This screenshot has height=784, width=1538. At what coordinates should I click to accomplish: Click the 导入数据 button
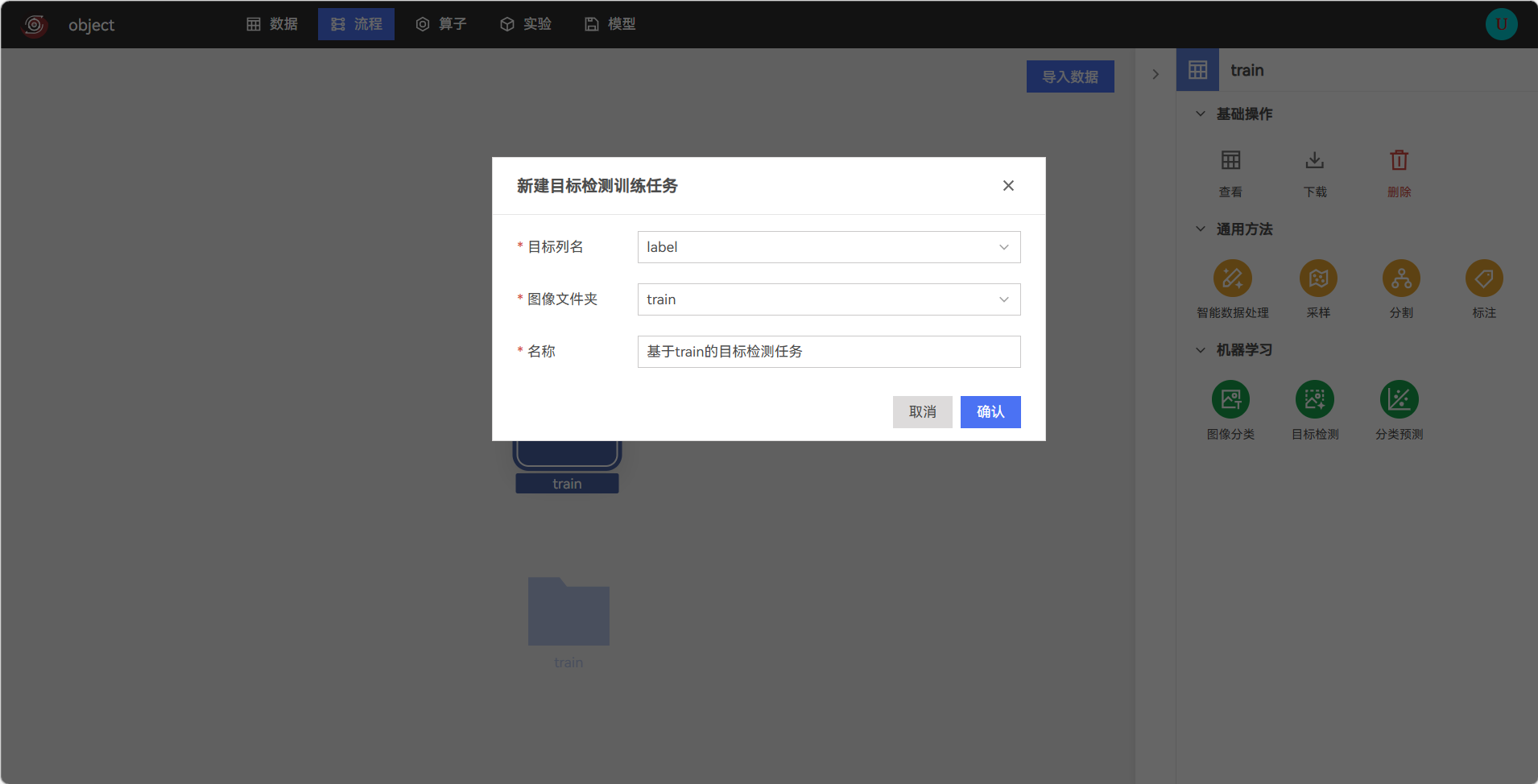point(1070,76)
